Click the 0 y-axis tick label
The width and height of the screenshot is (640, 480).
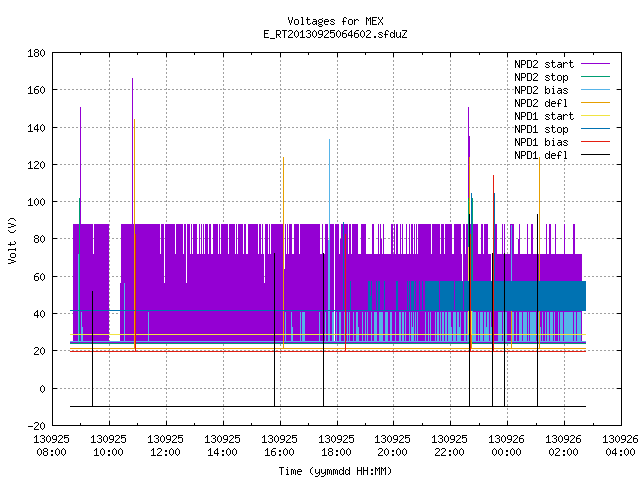(42, 389)
